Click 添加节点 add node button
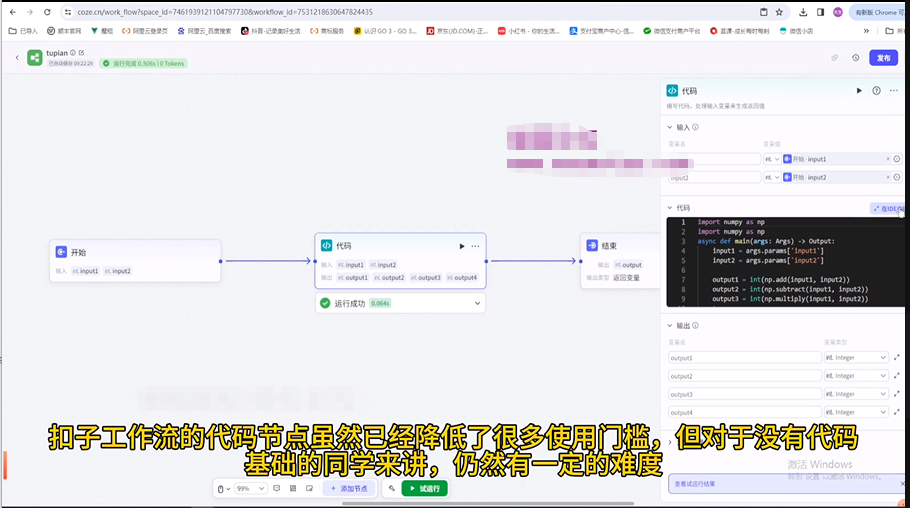 (x=349, y=489)
